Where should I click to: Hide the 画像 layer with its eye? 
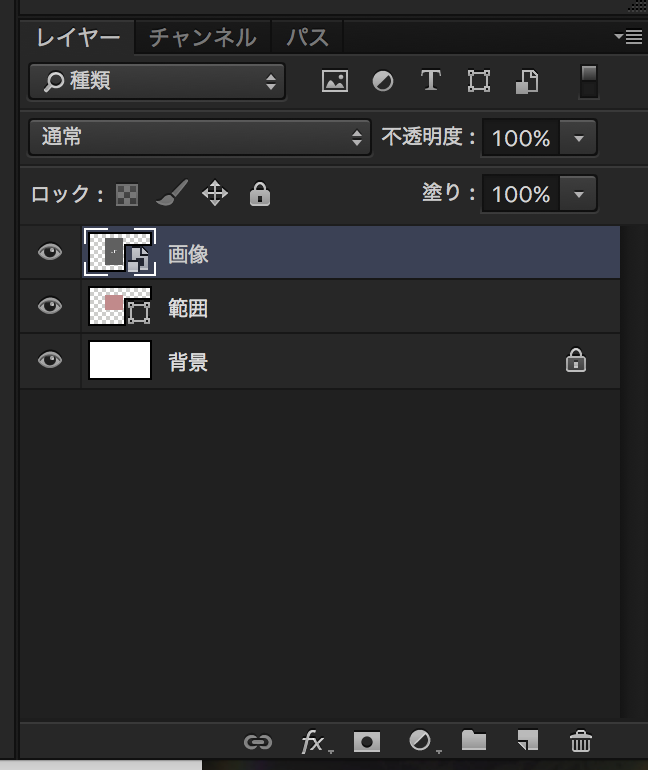pyautogui.click(x=50, y=252)
